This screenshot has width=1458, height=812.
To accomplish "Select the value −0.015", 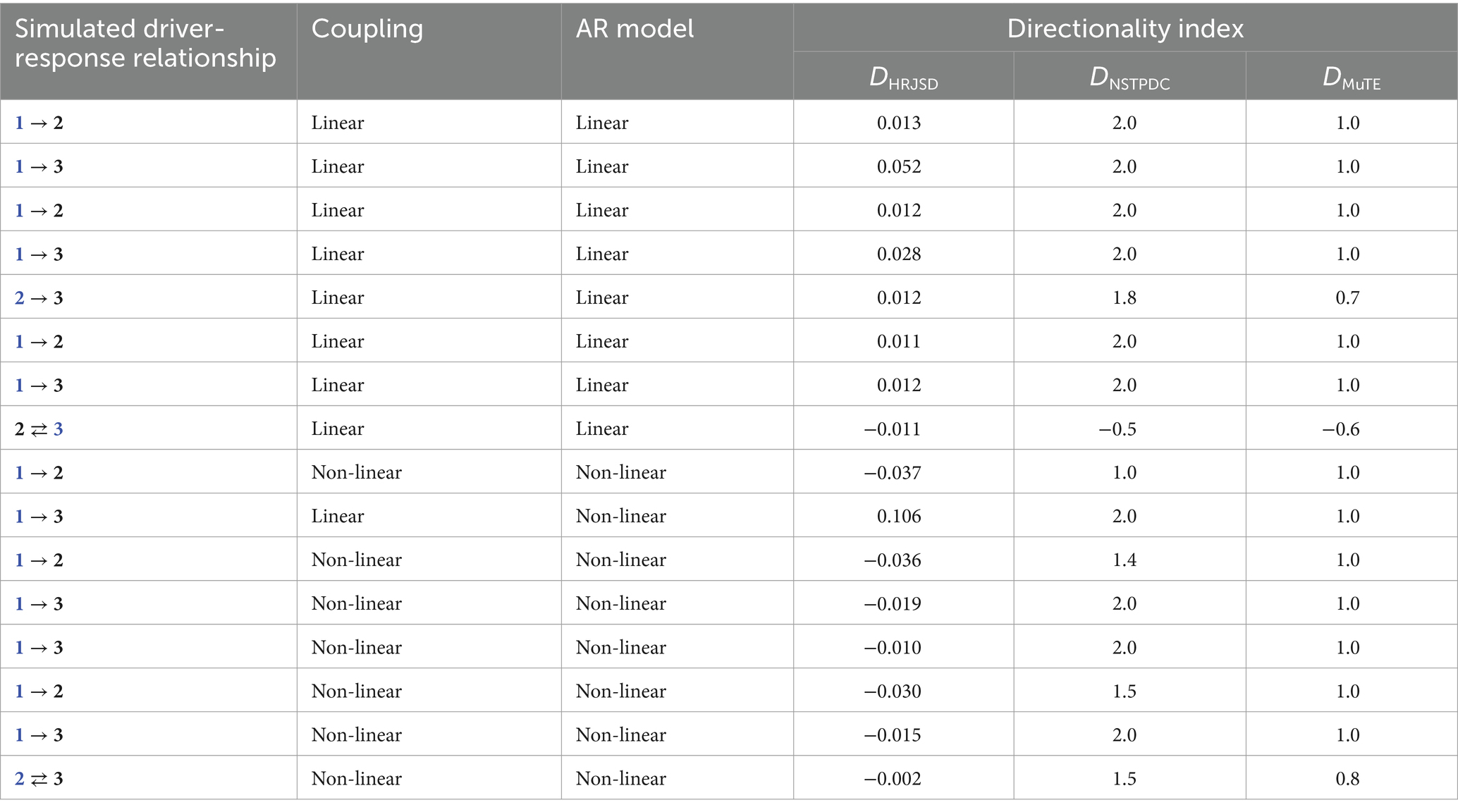I will point(893,734).
